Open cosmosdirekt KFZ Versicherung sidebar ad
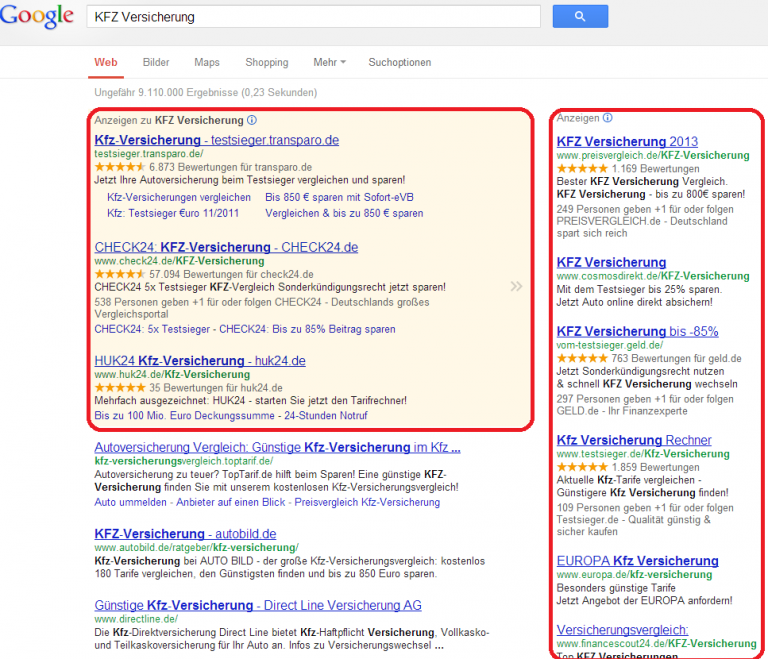The width and height of the screenshot is (768, 659). pyautogui.click(x=611, y=262)
